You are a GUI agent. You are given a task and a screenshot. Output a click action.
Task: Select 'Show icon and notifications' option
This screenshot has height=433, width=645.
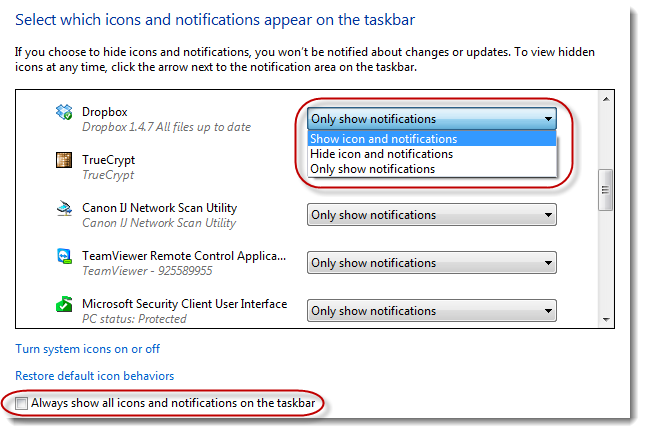coord(384,139)
